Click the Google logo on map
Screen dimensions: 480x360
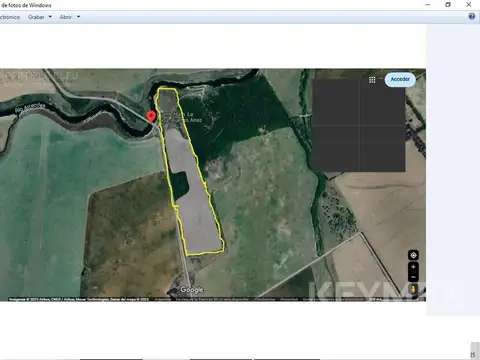192,290
